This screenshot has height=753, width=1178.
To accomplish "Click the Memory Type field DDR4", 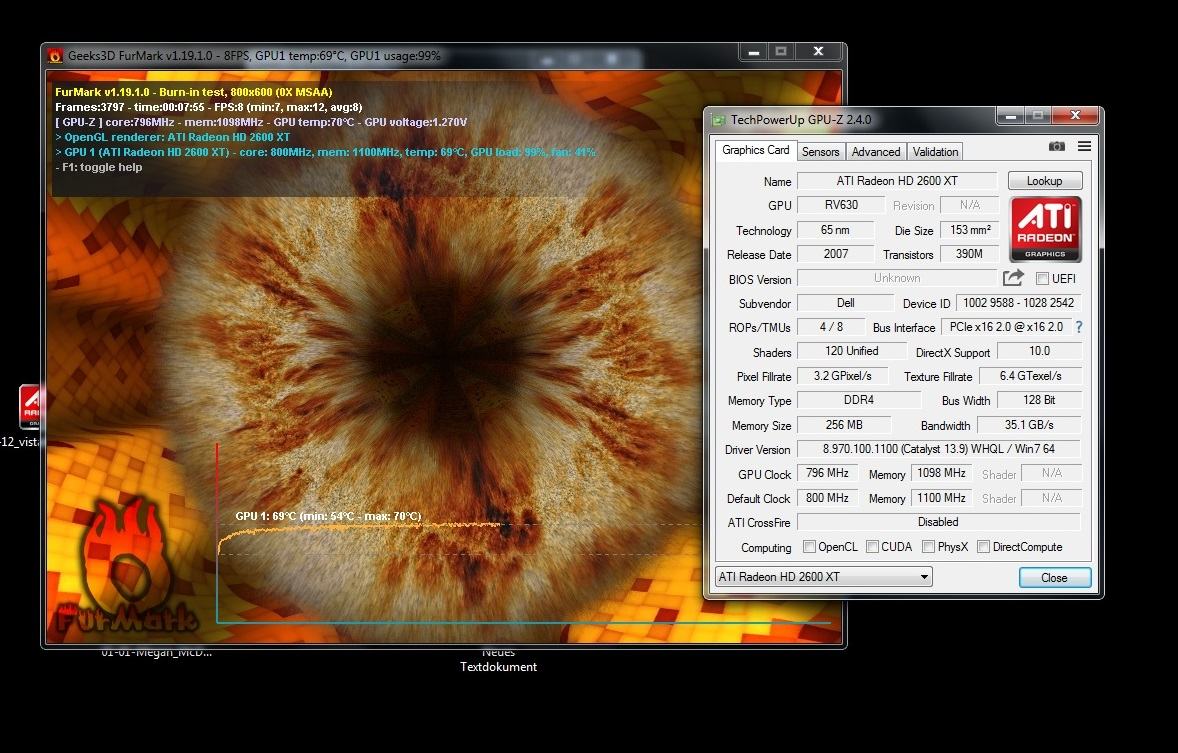I will (859, 400).
